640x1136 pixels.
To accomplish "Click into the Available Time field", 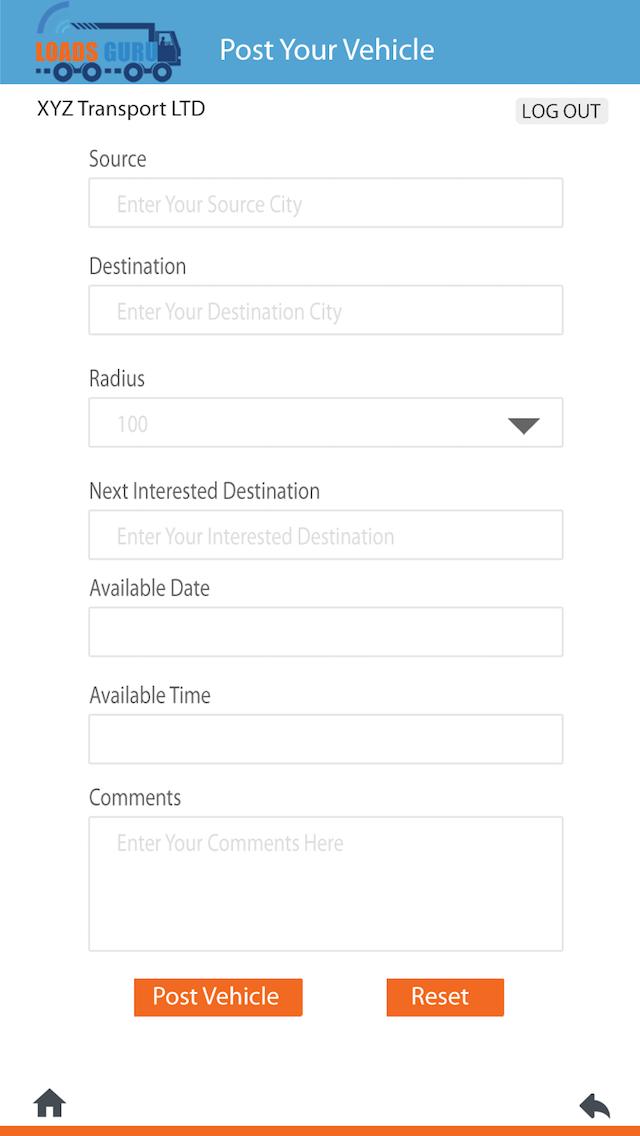I will click(x=325, y=739).
